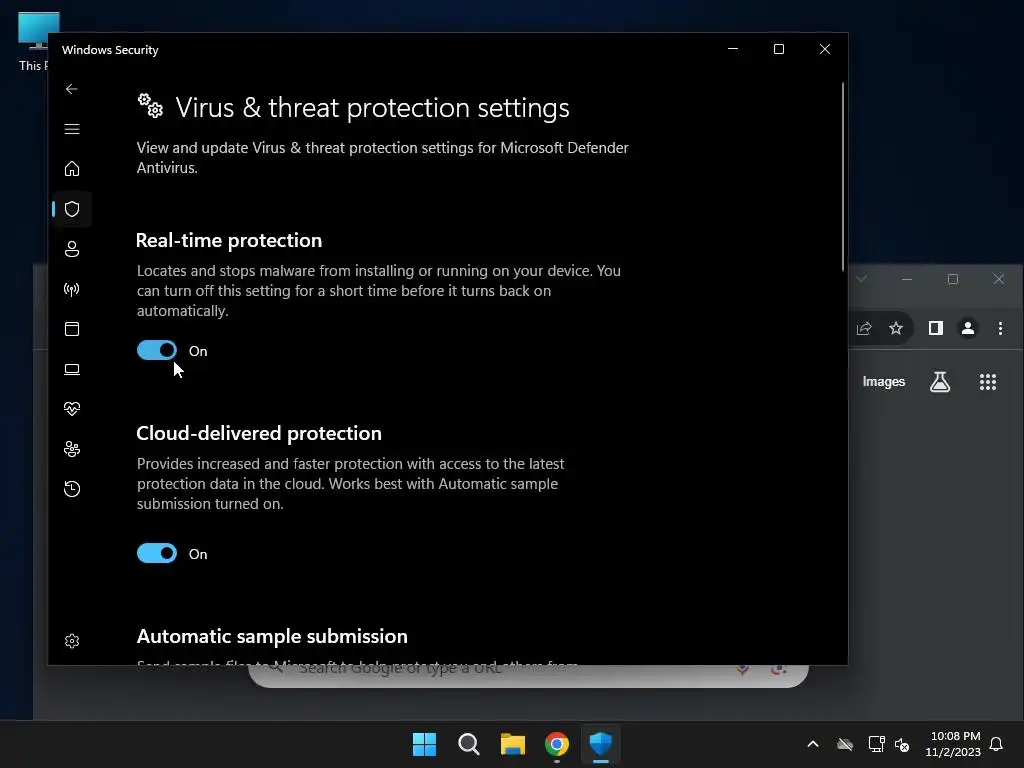The height and width of the screenshot is (768, 1024).
Task: Open network status tray icon
Action: point(876,744)
